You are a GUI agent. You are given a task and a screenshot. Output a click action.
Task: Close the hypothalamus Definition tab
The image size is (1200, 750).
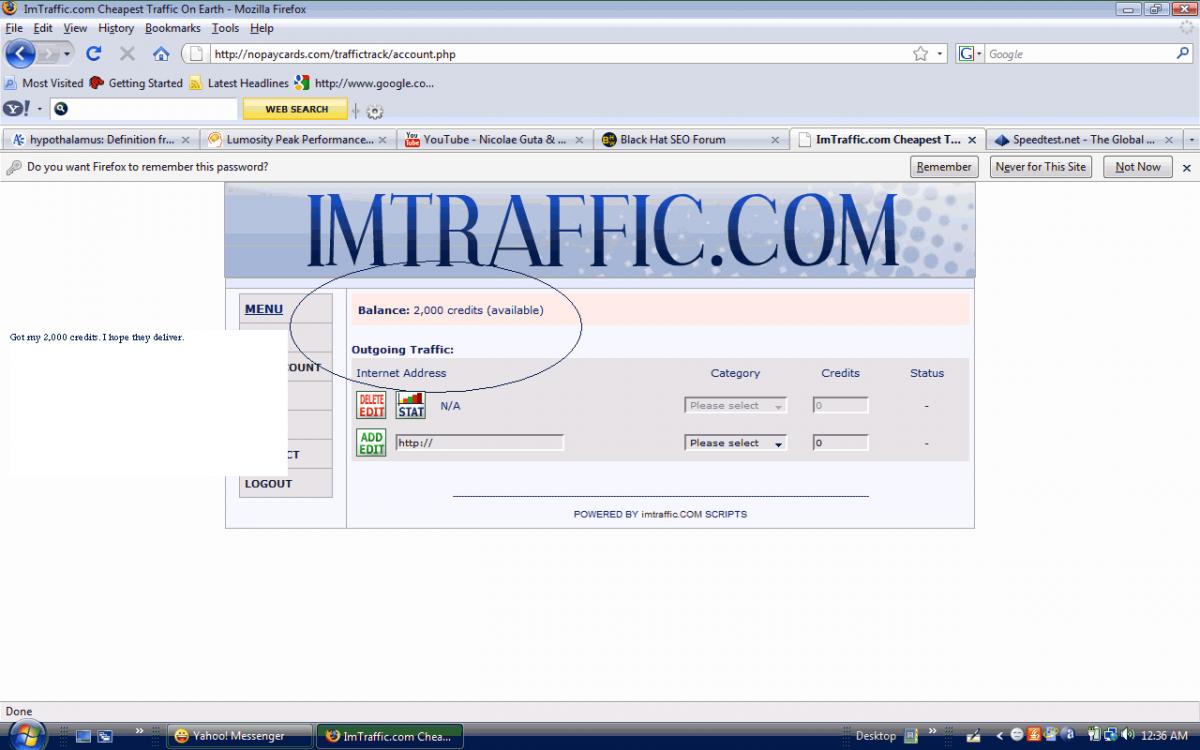coord(185,140)
